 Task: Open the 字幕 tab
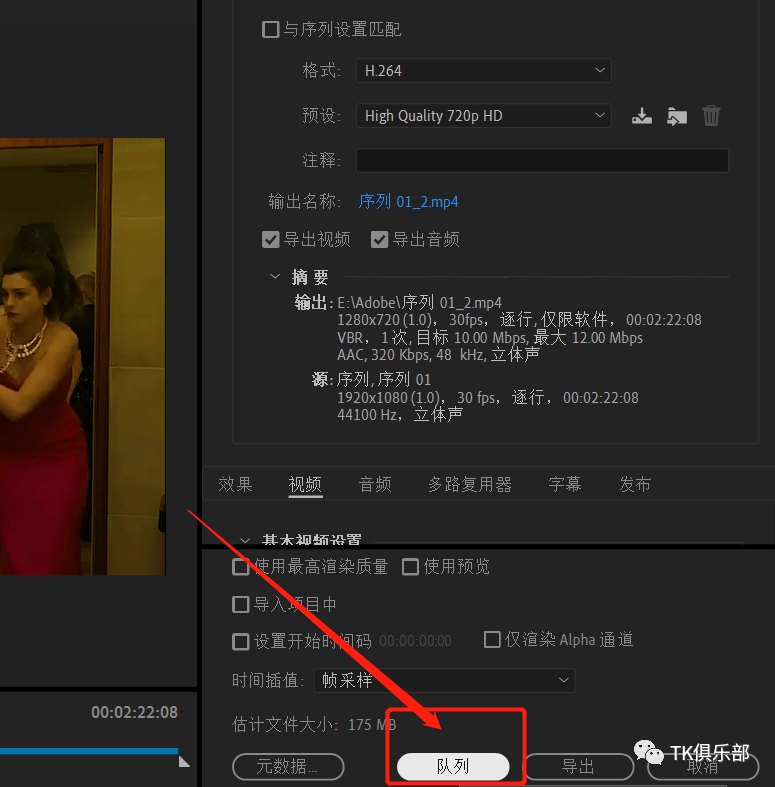click(x=565, y=484)
